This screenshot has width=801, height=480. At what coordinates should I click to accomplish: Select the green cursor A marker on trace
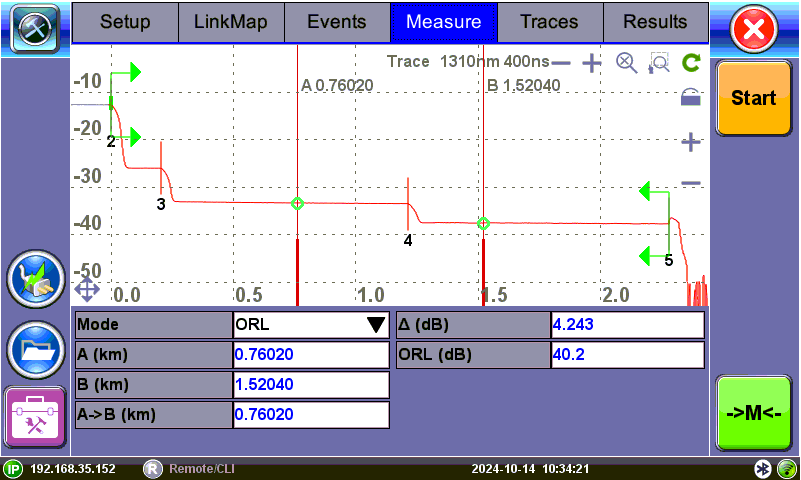[x=297, y=203]
